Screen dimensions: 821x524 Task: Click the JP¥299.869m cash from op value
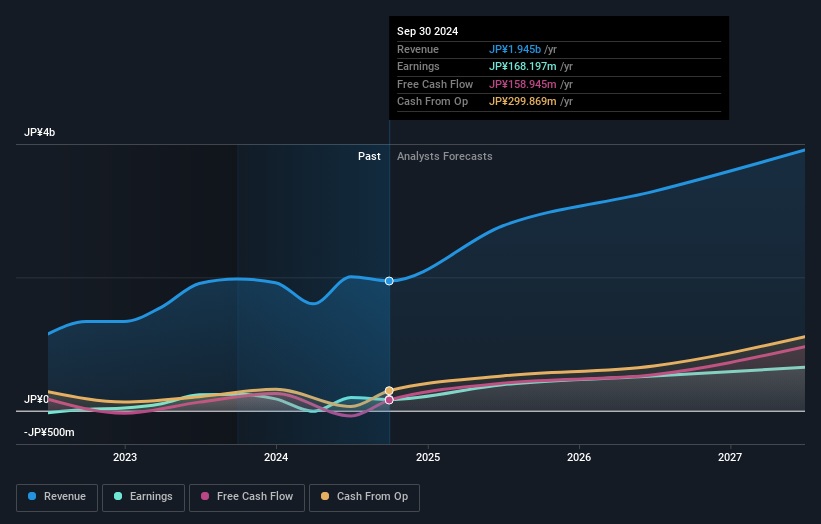point(523,102)
